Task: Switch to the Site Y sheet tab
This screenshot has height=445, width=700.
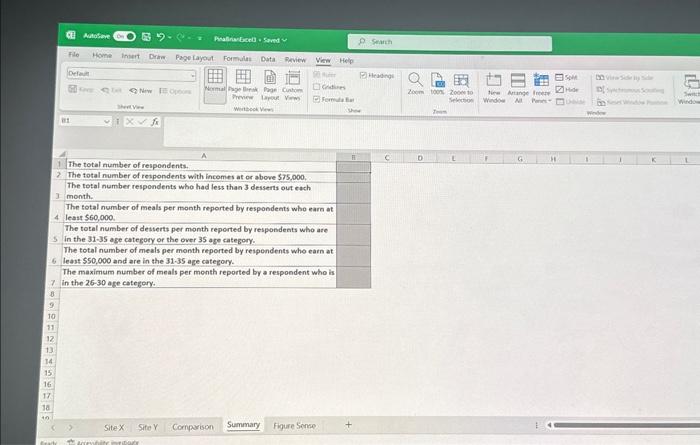Action: (148, 427)
